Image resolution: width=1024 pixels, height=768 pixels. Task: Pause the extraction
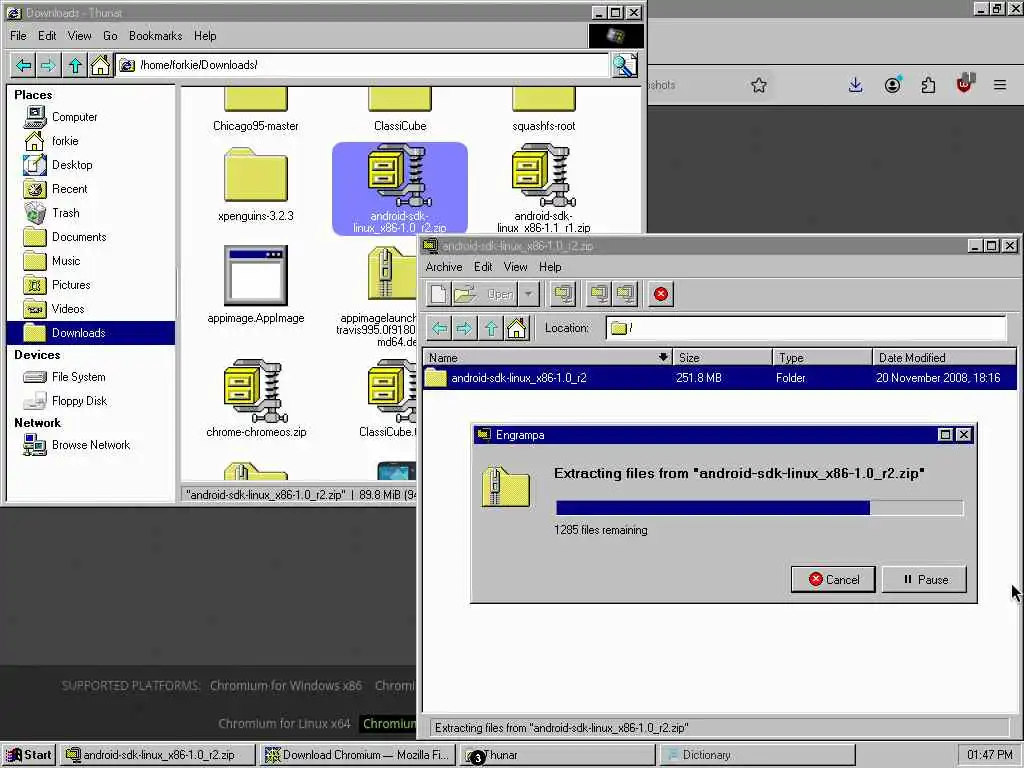coord(924,580)
